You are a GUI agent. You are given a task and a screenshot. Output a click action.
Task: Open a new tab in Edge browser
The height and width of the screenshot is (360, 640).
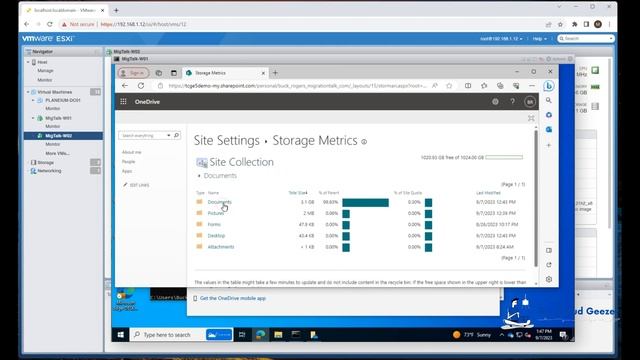[275, 73]
